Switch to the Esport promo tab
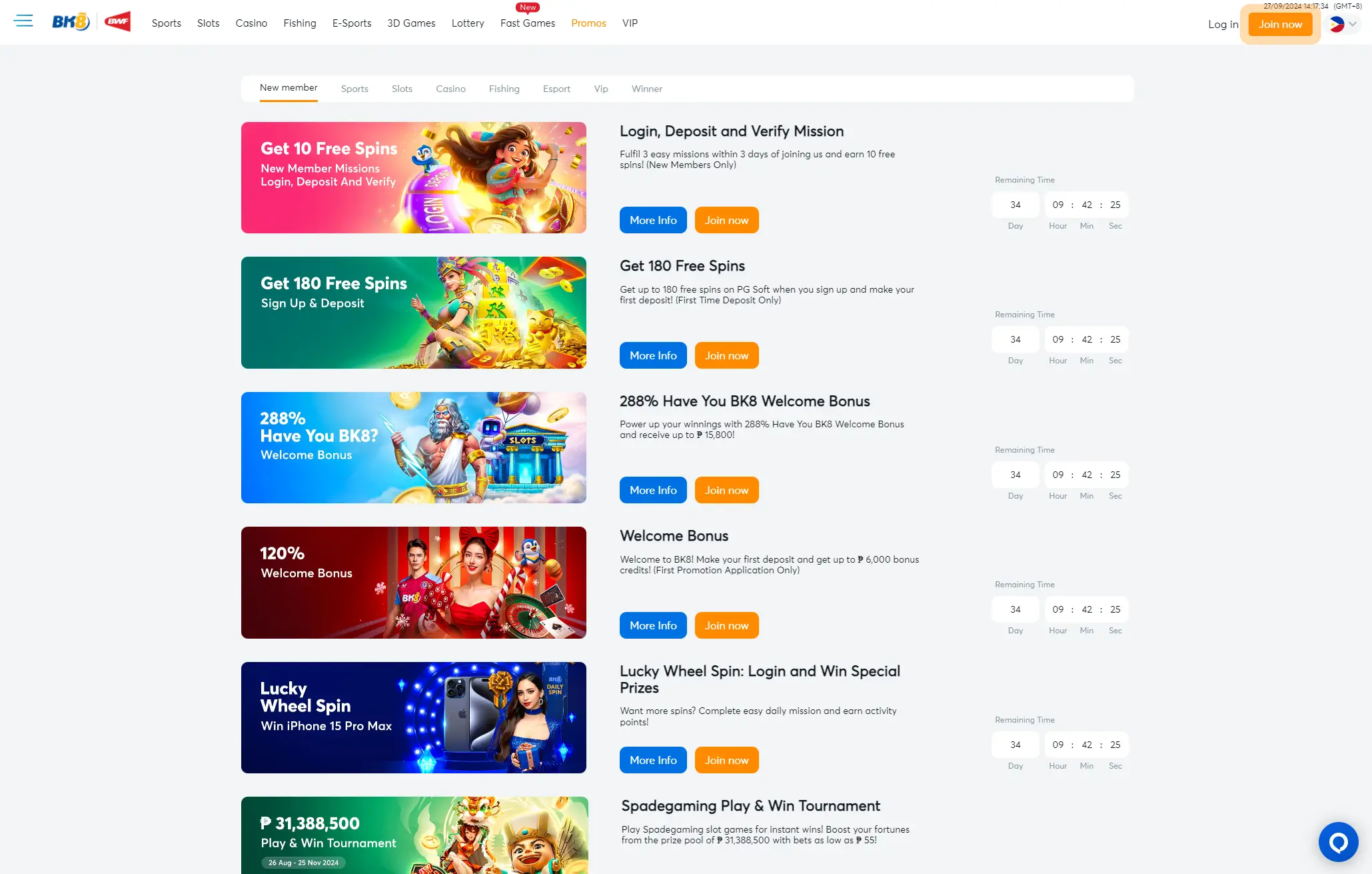This screenshot has width=1372, height=874. click(x=556, y=89)
